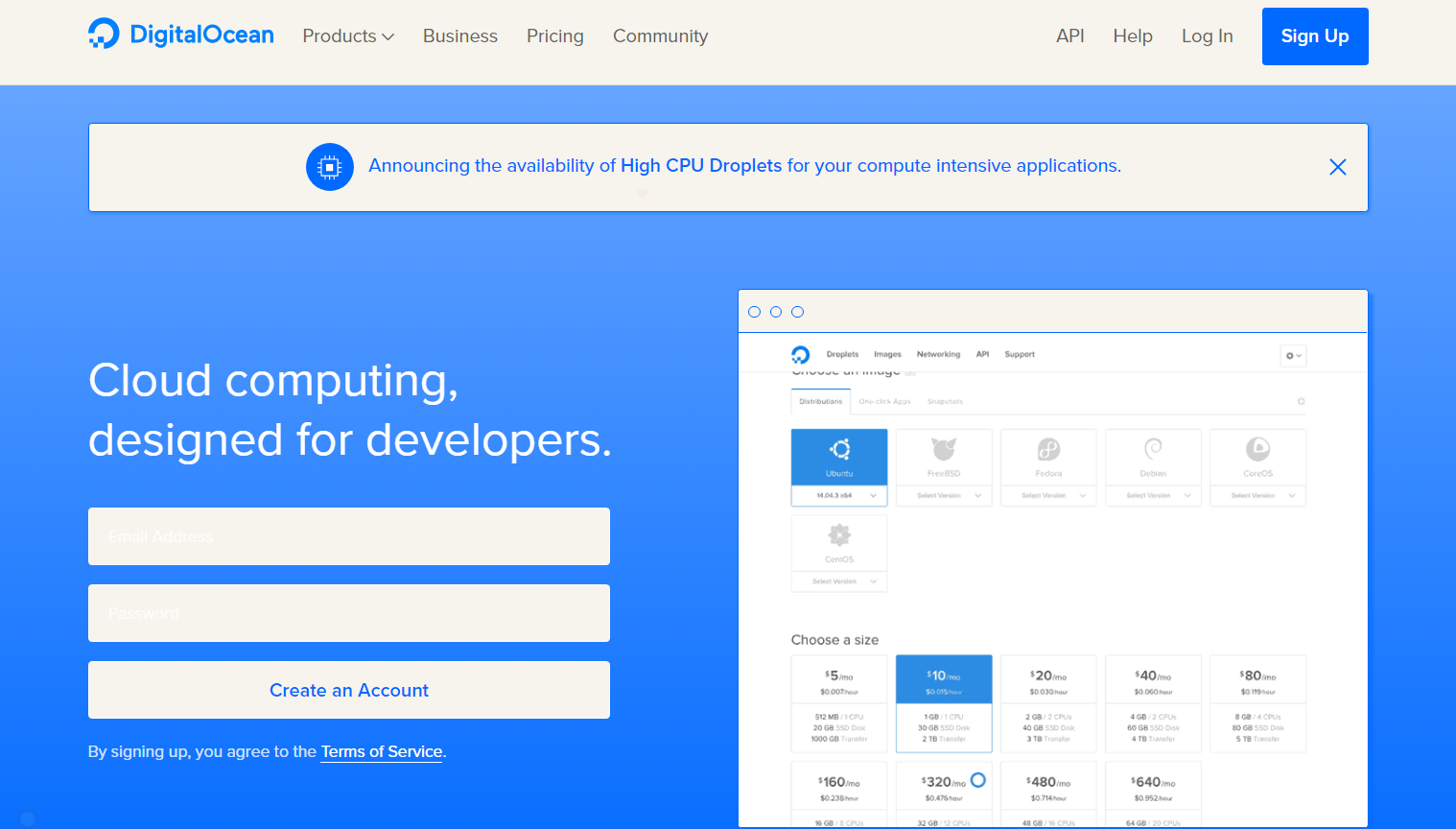Choose the $20/mo droplet size
Viewport: 1456px width, 829px height.
[1048, 705]
